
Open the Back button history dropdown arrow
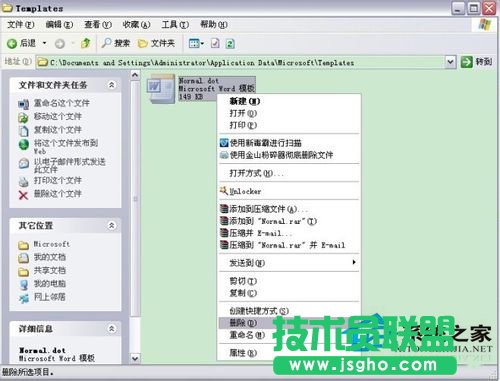[44, 43]
